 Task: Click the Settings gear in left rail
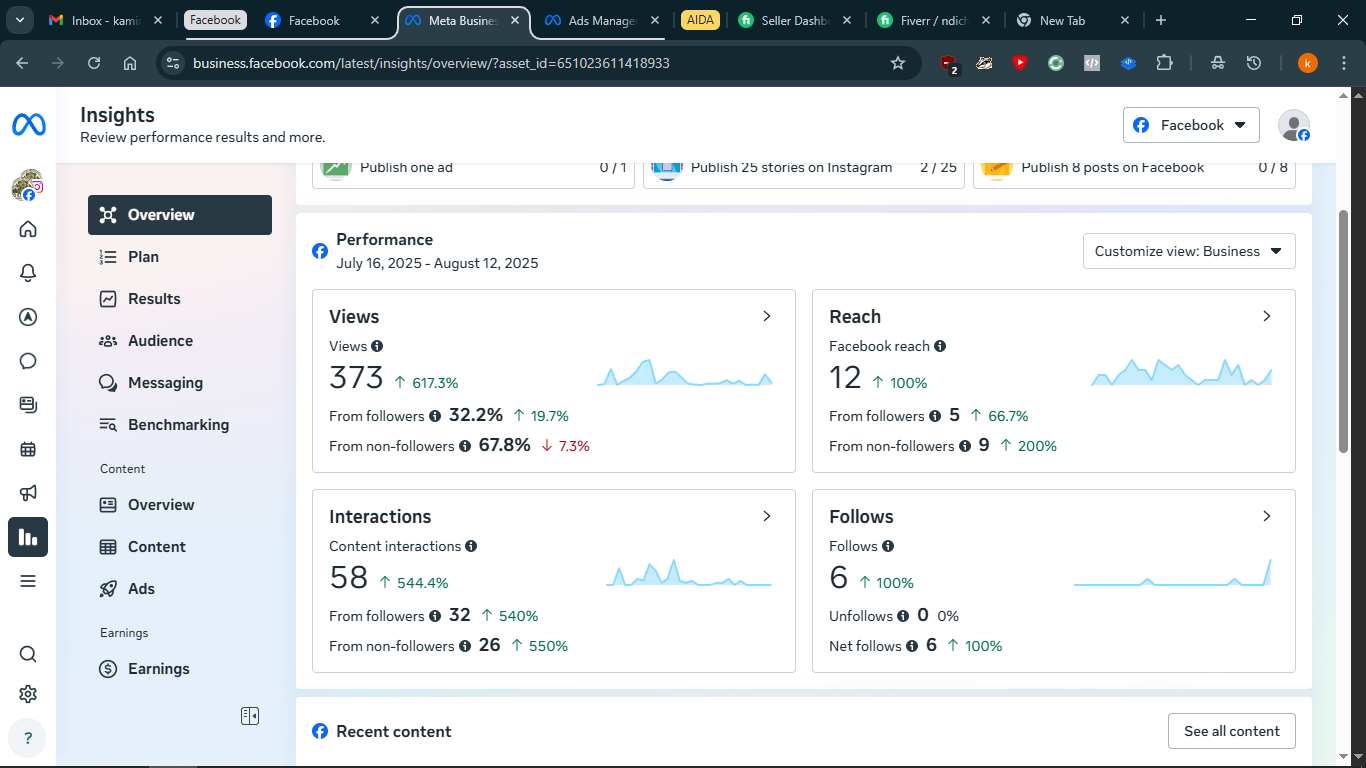(28, 694)
